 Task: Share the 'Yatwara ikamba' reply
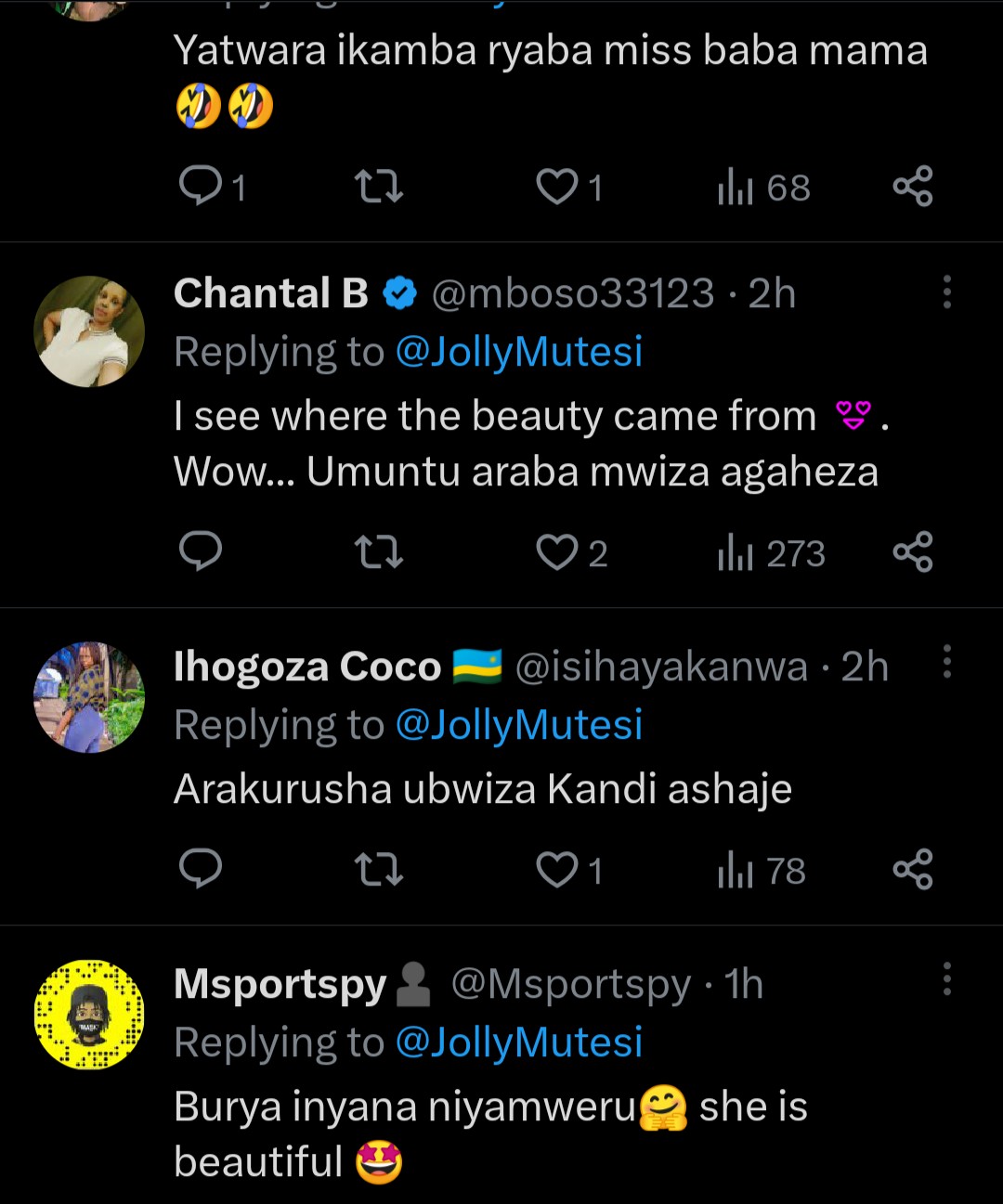(x=912, y=187)
